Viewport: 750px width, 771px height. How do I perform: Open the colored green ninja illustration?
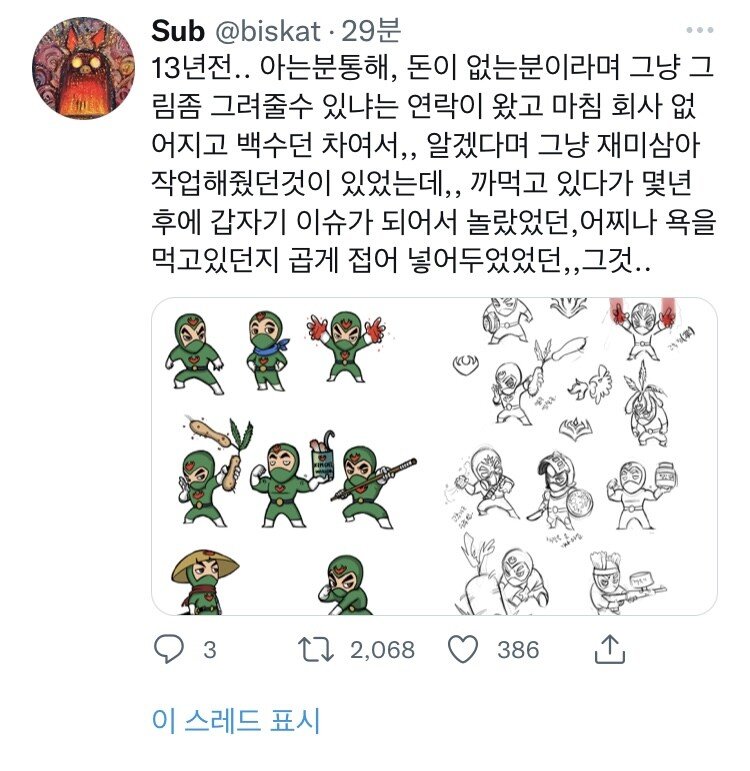pyautogui.click(x=293, y=456)
